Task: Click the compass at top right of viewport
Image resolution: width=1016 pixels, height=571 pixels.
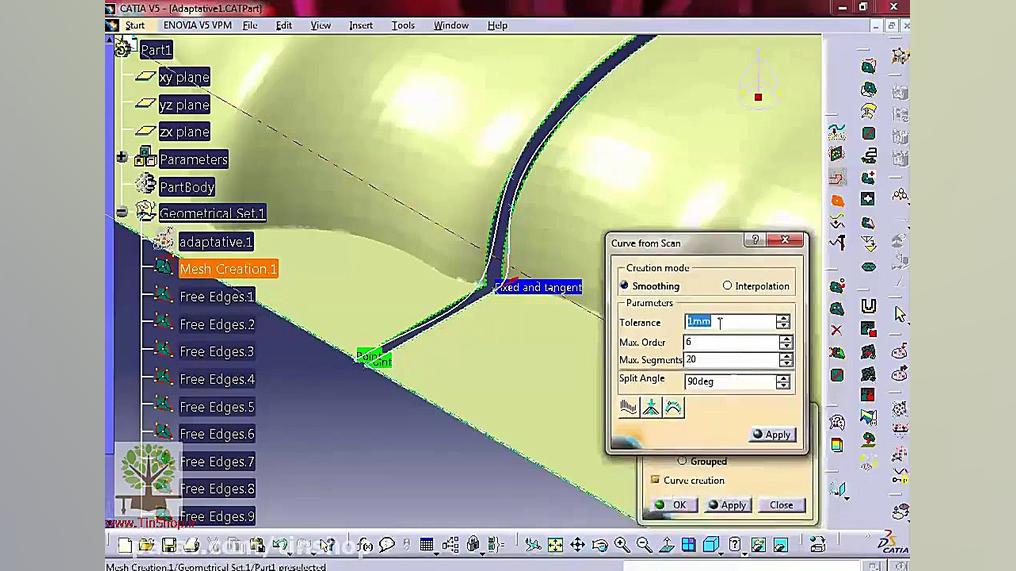Action: tap(758, 81)
